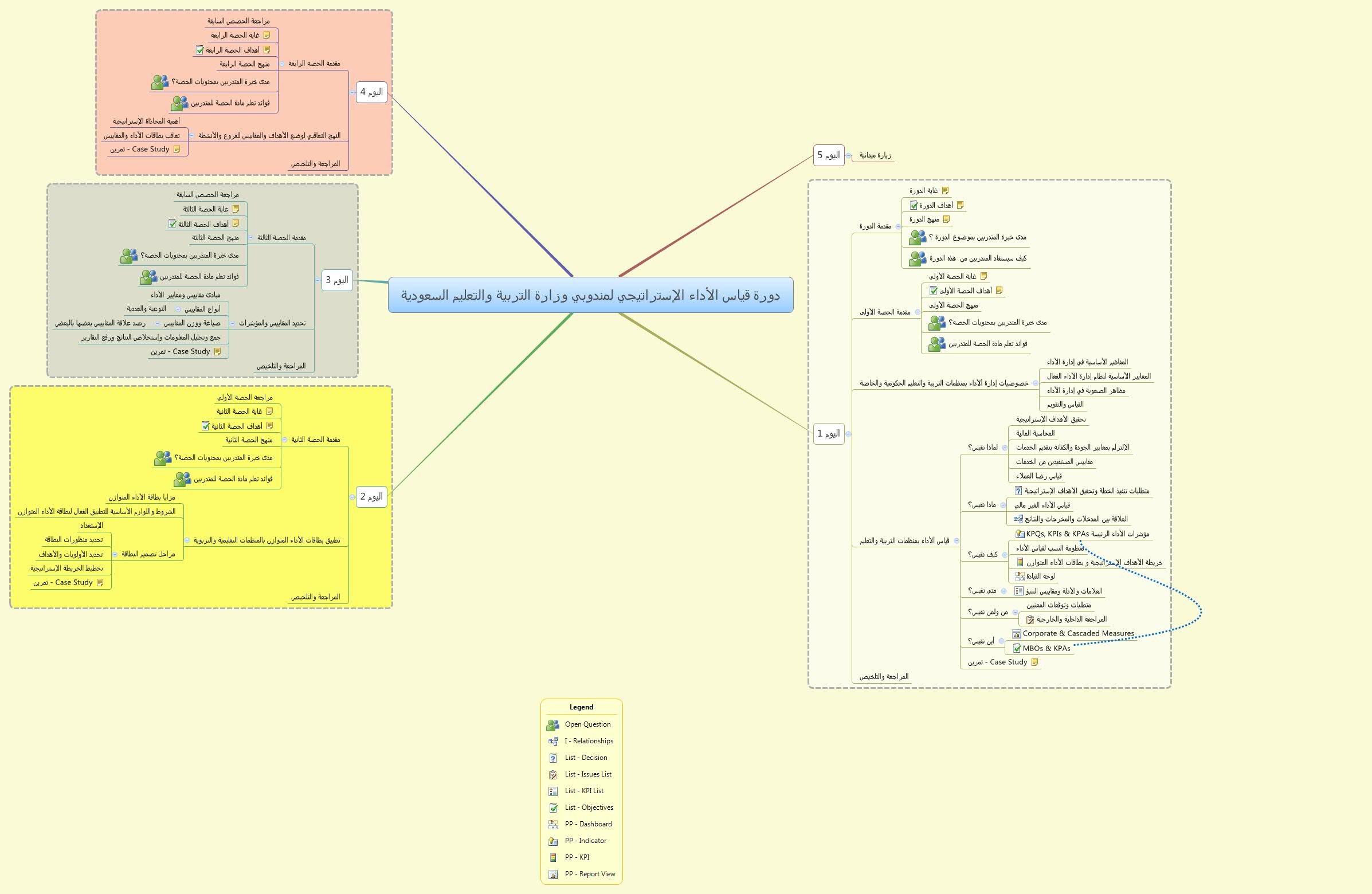The image size is (1372, 894).
Task: Select the PP - KPI icon in the Legend
Action: pos(554,857)
